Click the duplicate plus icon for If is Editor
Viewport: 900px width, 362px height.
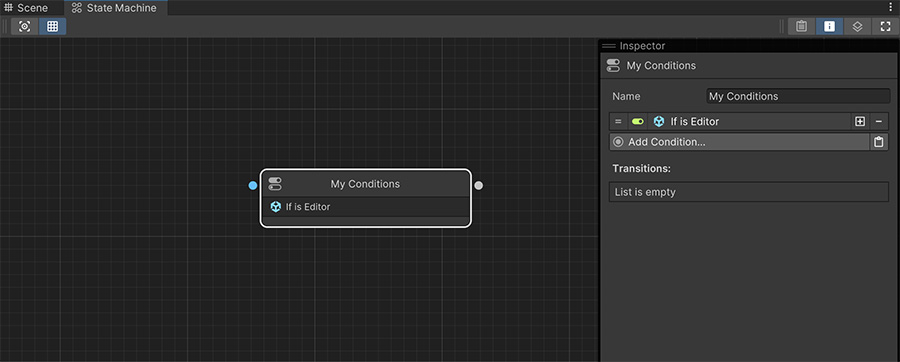tap(860, 122)
